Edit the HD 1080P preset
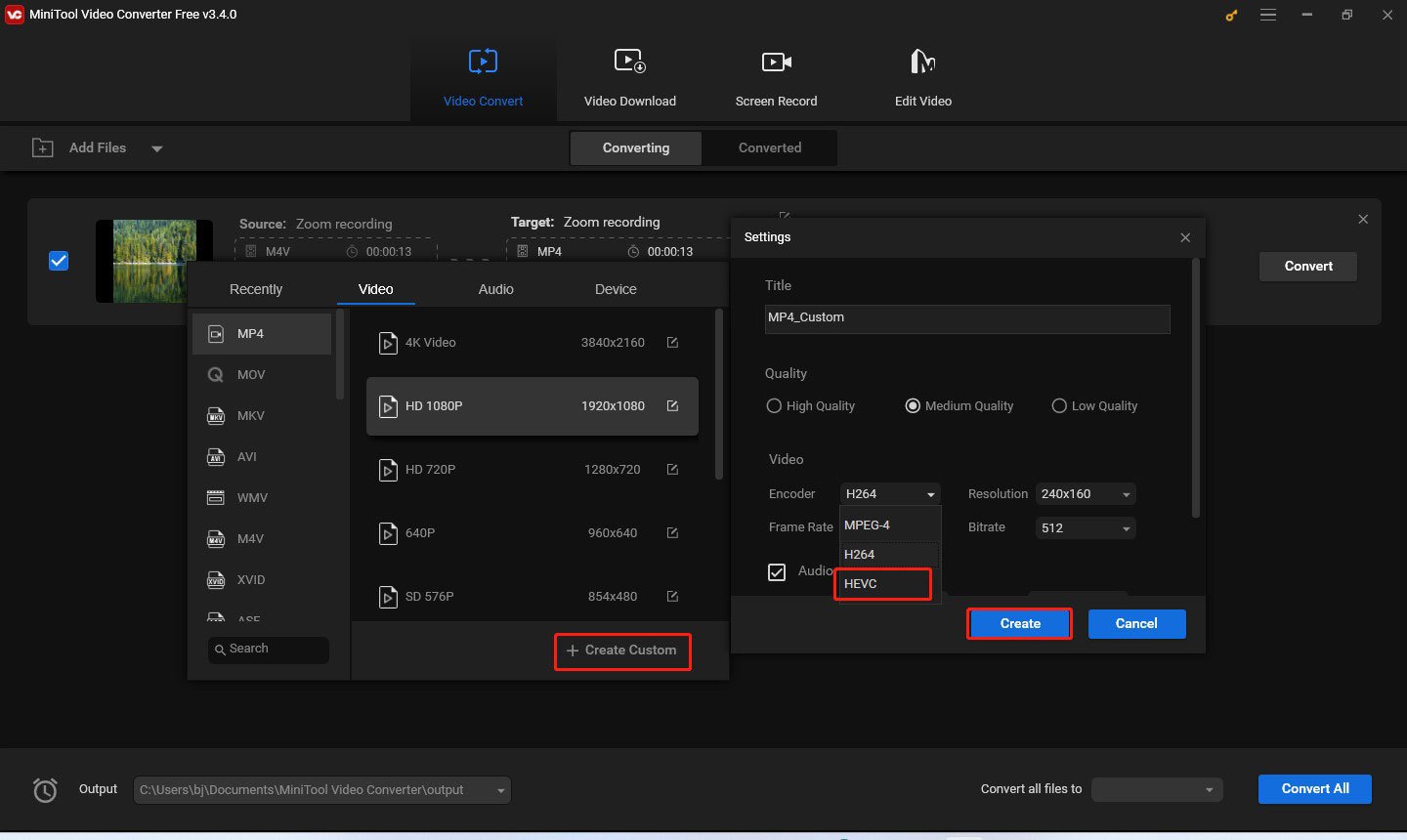This screenshot has width=1407, height=840. 672,405
